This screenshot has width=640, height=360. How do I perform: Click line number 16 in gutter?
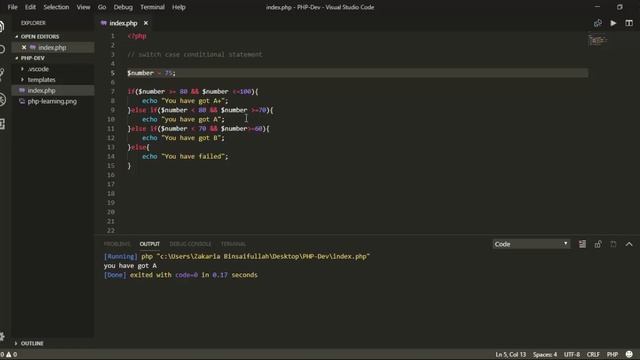(111, 175)
